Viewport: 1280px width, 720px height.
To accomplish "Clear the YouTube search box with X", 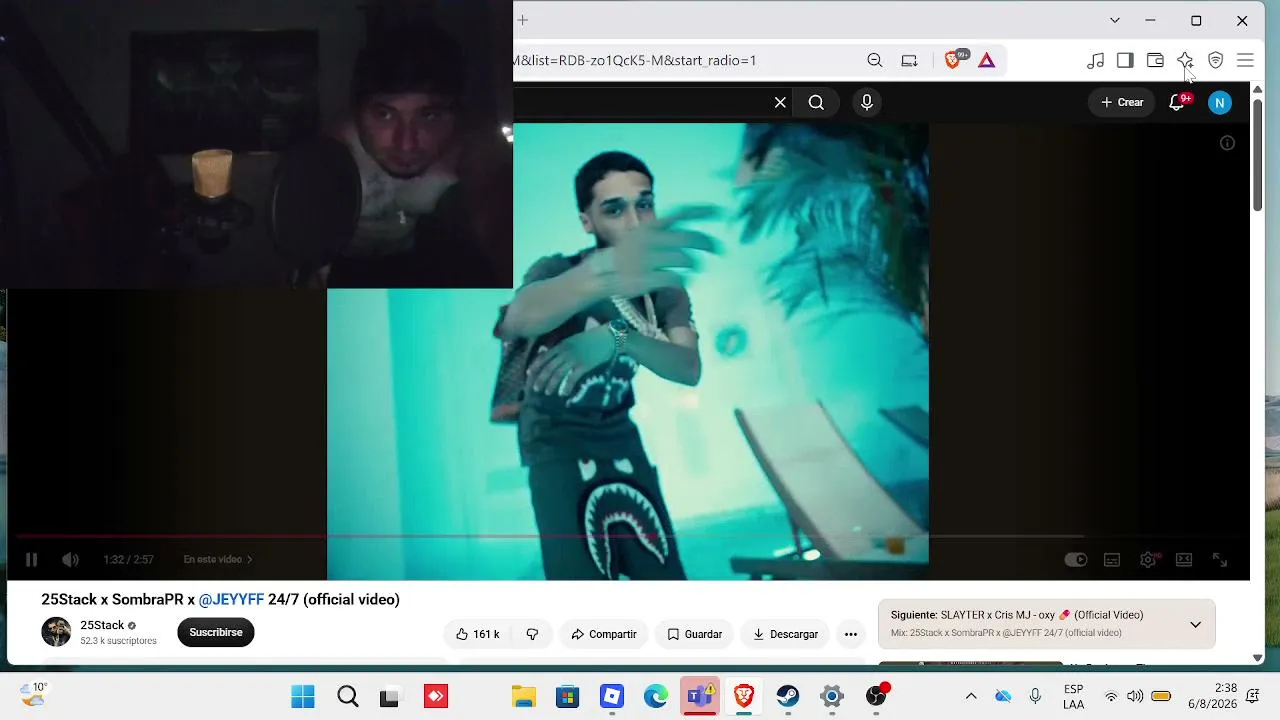I will click(780, 102).
